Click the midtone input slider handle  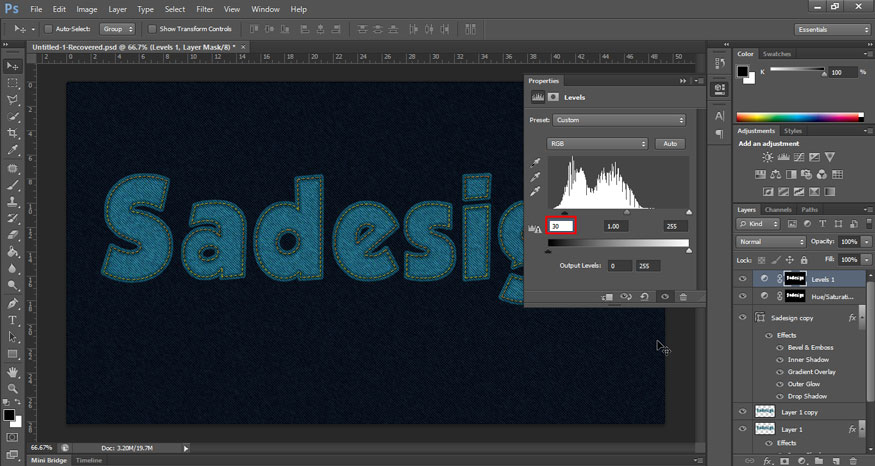point(627,212)
